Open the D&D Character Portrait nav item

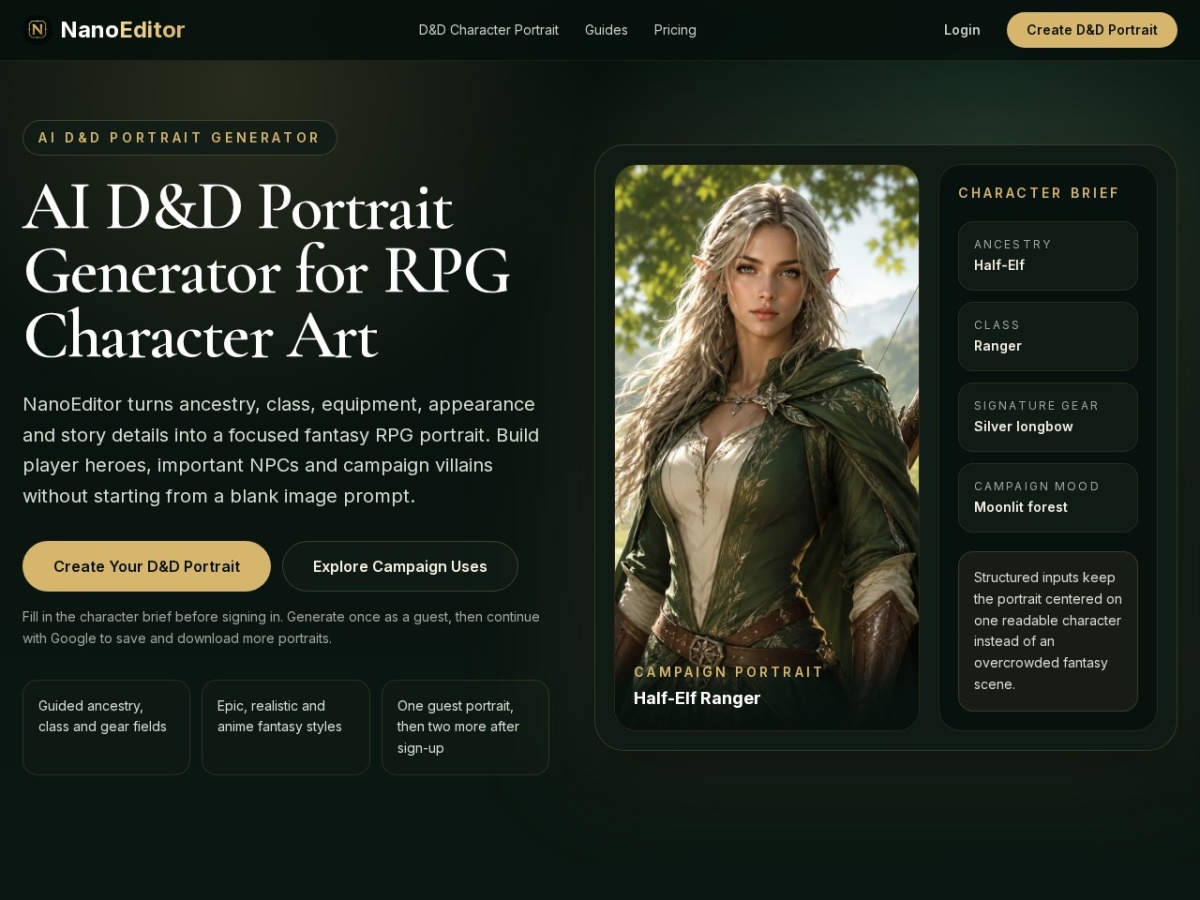[x=488, y=30]
